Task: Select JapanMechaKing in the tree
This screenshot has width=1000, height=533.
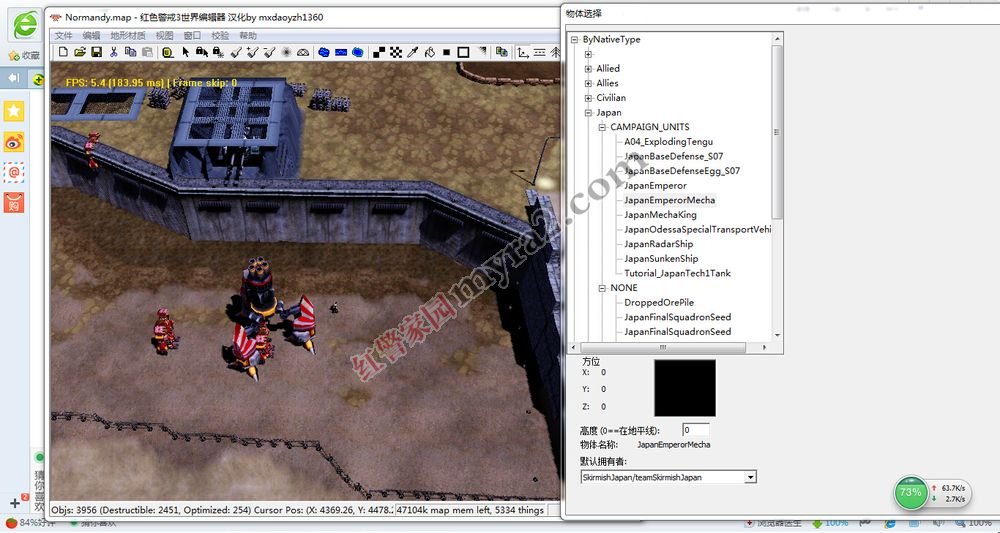Action: (x=660, y=215)
